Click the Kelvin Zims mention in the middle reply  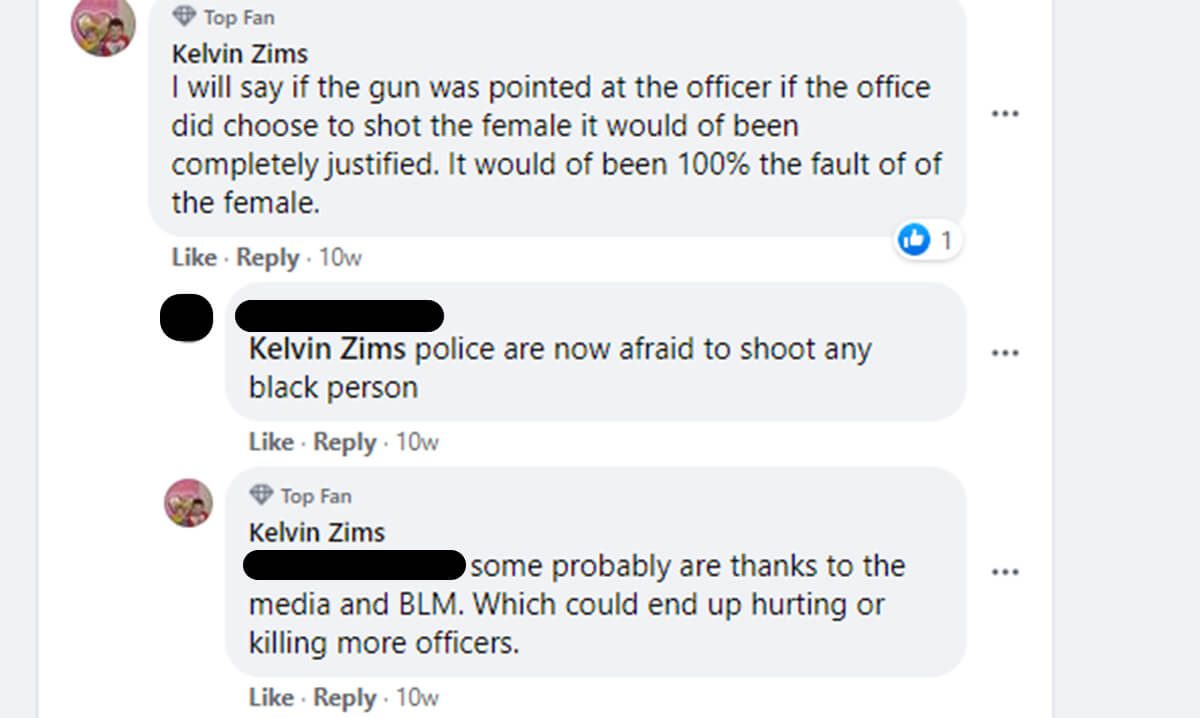tap(327, 349)
